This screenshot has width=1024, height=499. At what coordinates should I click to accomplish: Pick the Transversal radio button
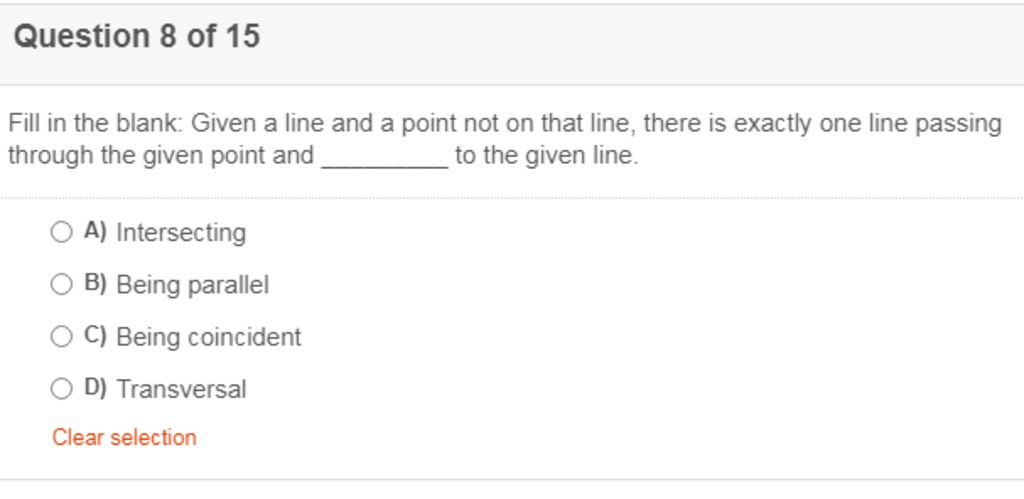62,389
